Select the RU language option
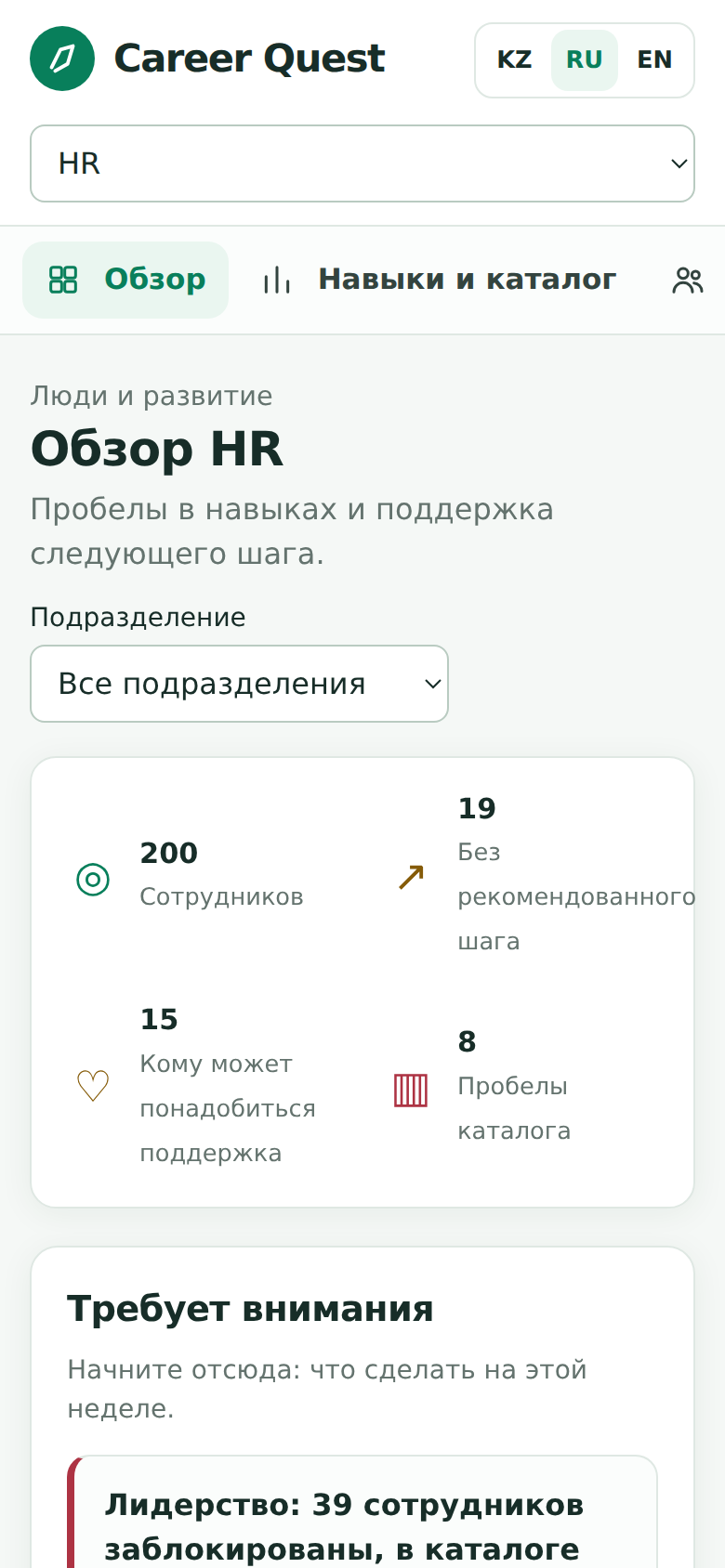This screenshot has height=1568, width=725. 585,59
